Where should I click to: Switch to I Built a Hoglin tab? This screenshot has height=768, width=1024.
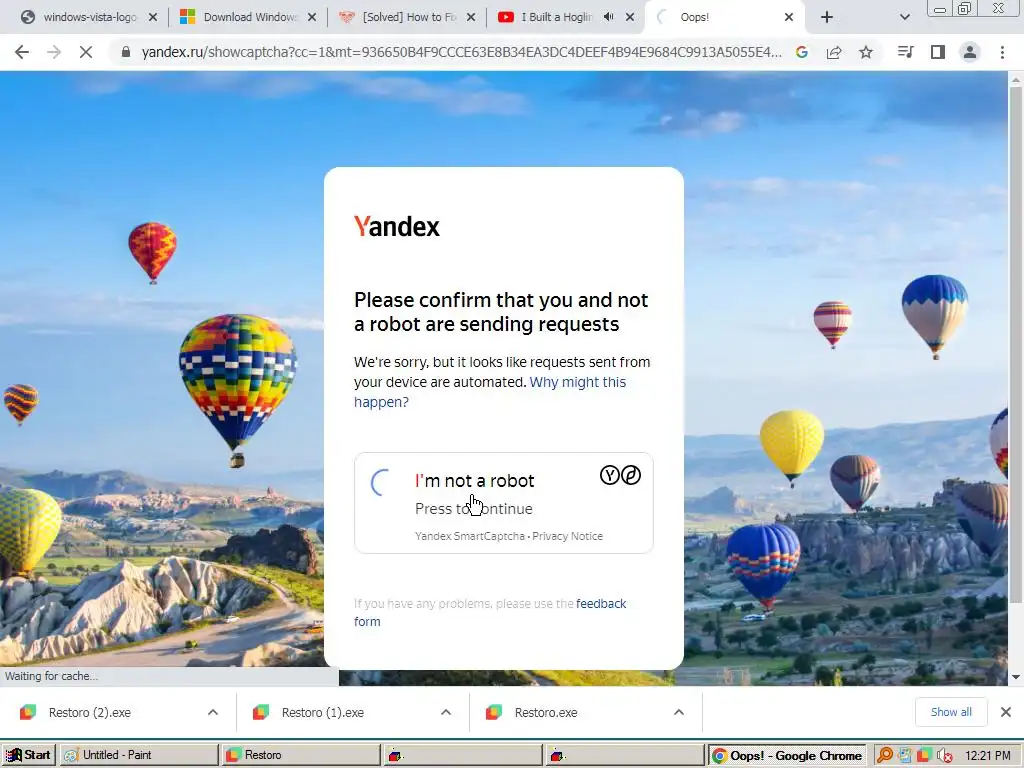(556, 17)
